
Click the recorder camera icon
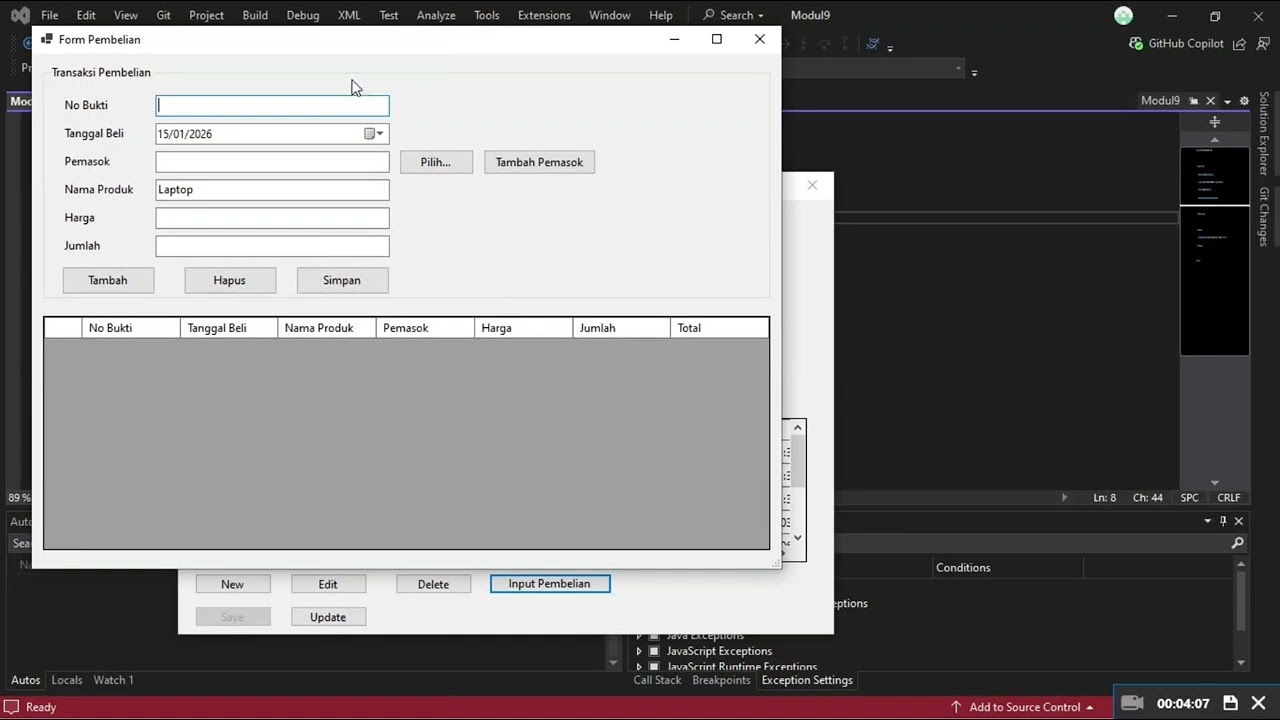click(x=1131, y=703)
